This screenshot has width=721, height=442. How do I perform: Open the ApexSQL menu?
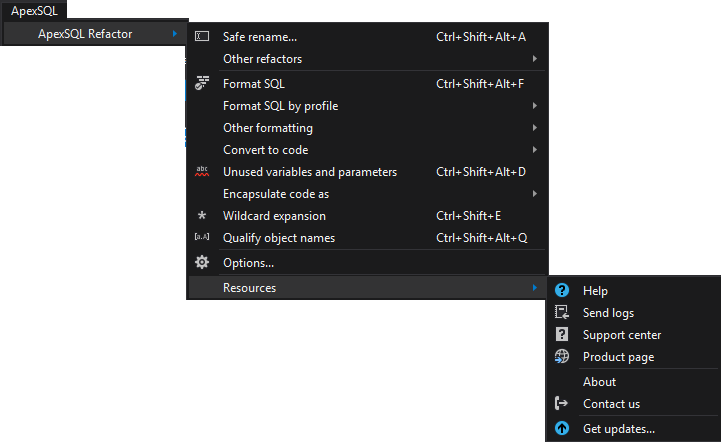34,11
